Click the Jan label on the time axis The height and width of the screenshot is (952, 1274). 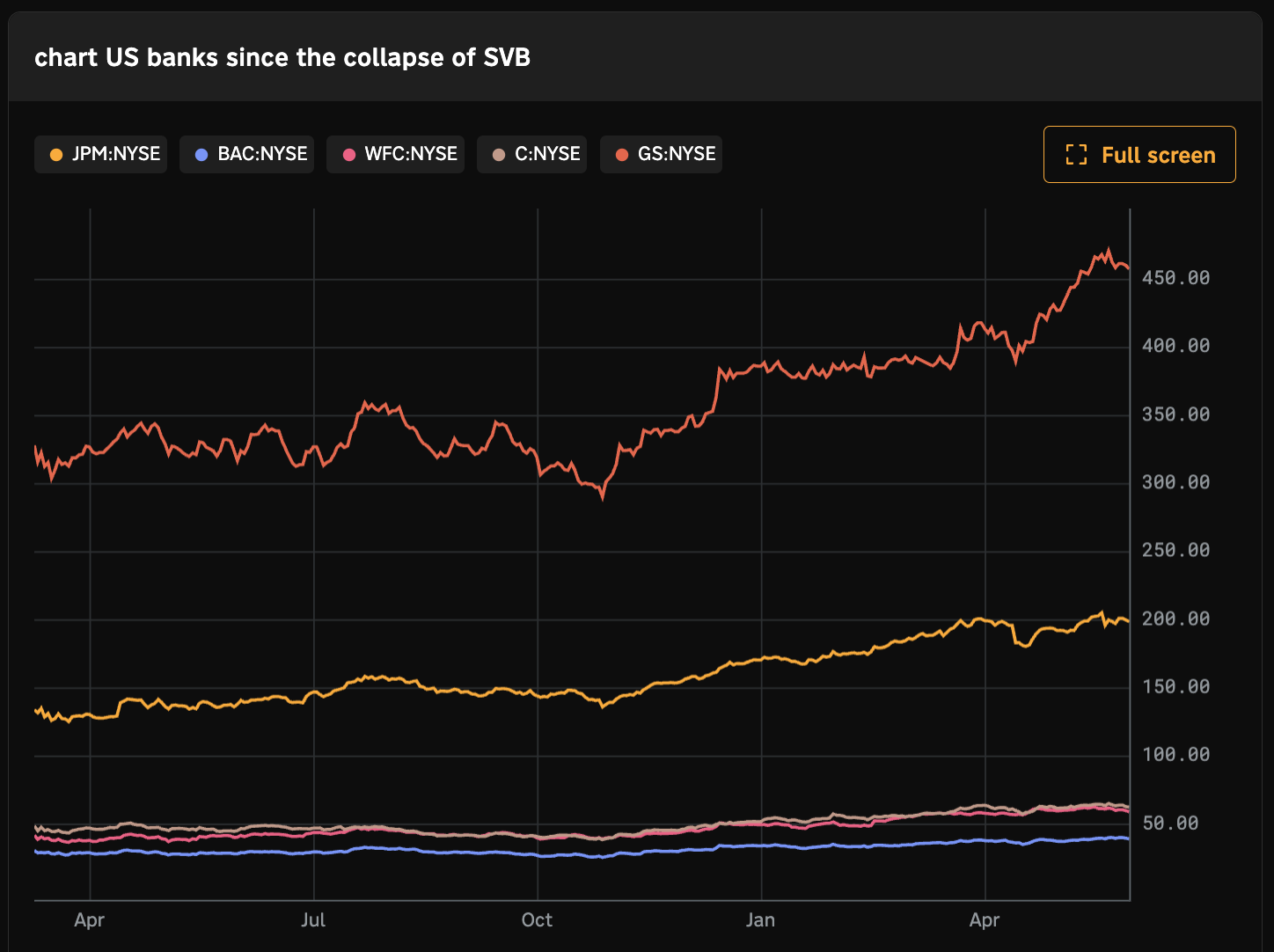click(x=760, y=920)
